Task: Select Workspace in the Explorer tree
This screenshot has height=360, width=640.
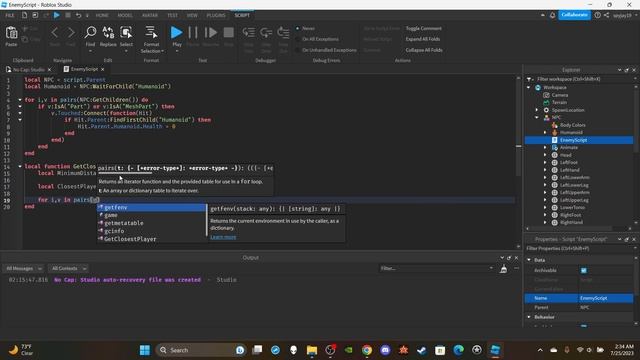Action: [x=554, y=87]
